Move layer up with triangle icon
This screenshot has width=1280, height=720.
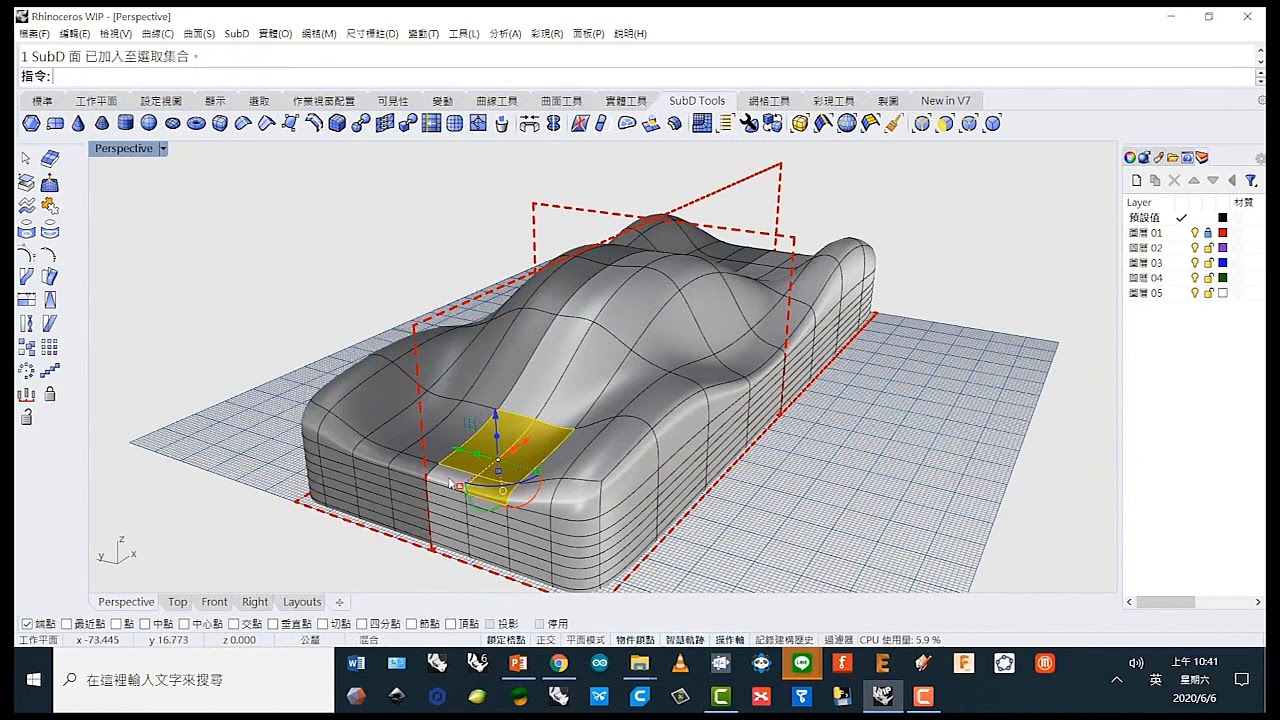(x=1193, y=180)
